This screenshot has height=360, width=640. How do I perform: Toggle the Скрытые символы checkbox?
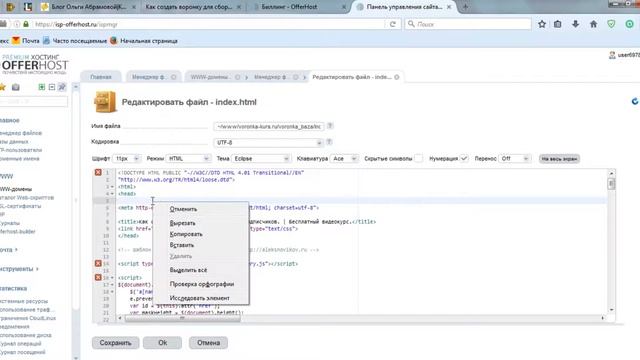[418, 158]
